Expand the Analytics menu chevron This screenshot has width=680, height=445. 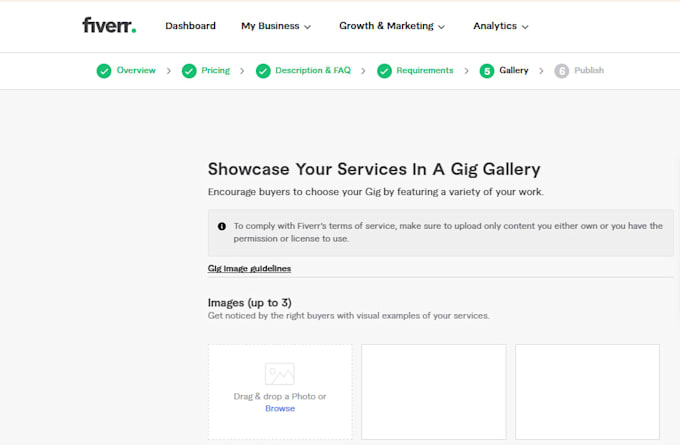click(525, 27)
